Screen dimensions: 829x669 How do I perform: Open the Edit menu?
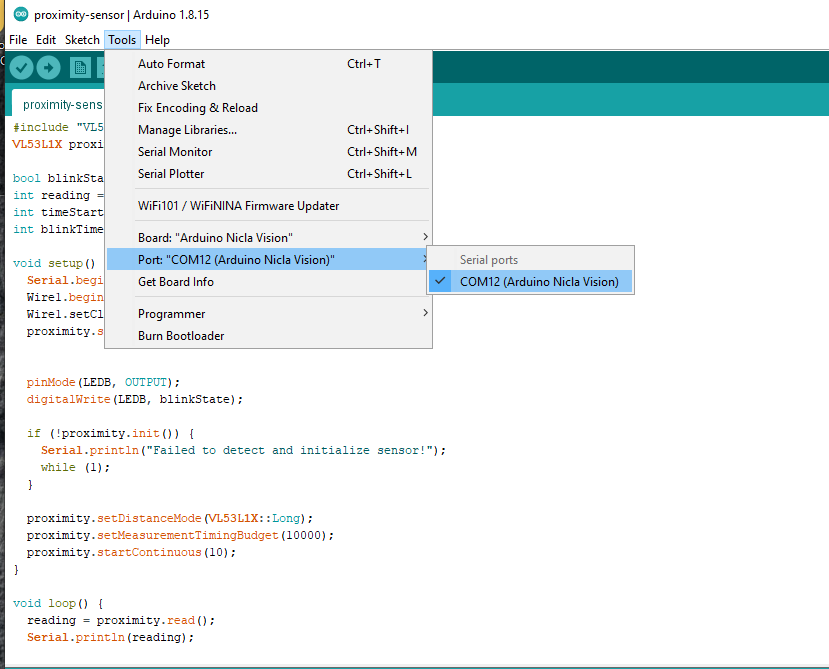46,40
